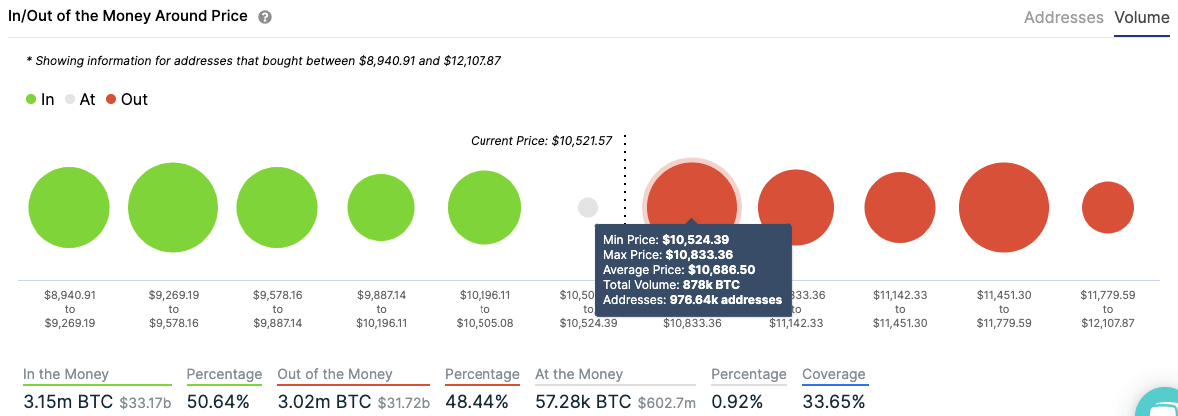Toggle the green In legend item
Viewport: 1178px width, 416px height.
[x=40, y=100]
